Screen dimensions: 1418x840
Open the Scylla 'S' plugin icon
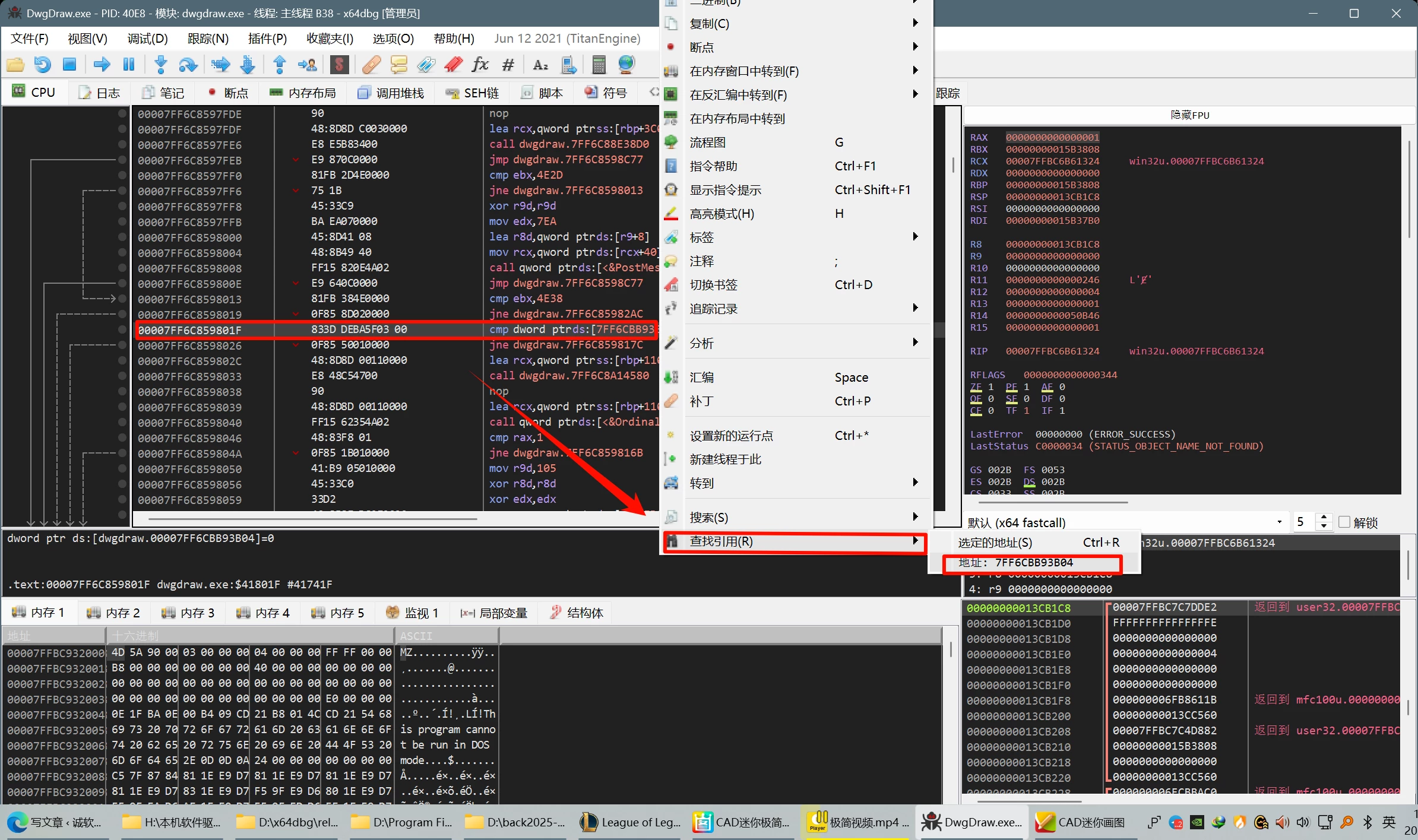(x=339, y=64)
